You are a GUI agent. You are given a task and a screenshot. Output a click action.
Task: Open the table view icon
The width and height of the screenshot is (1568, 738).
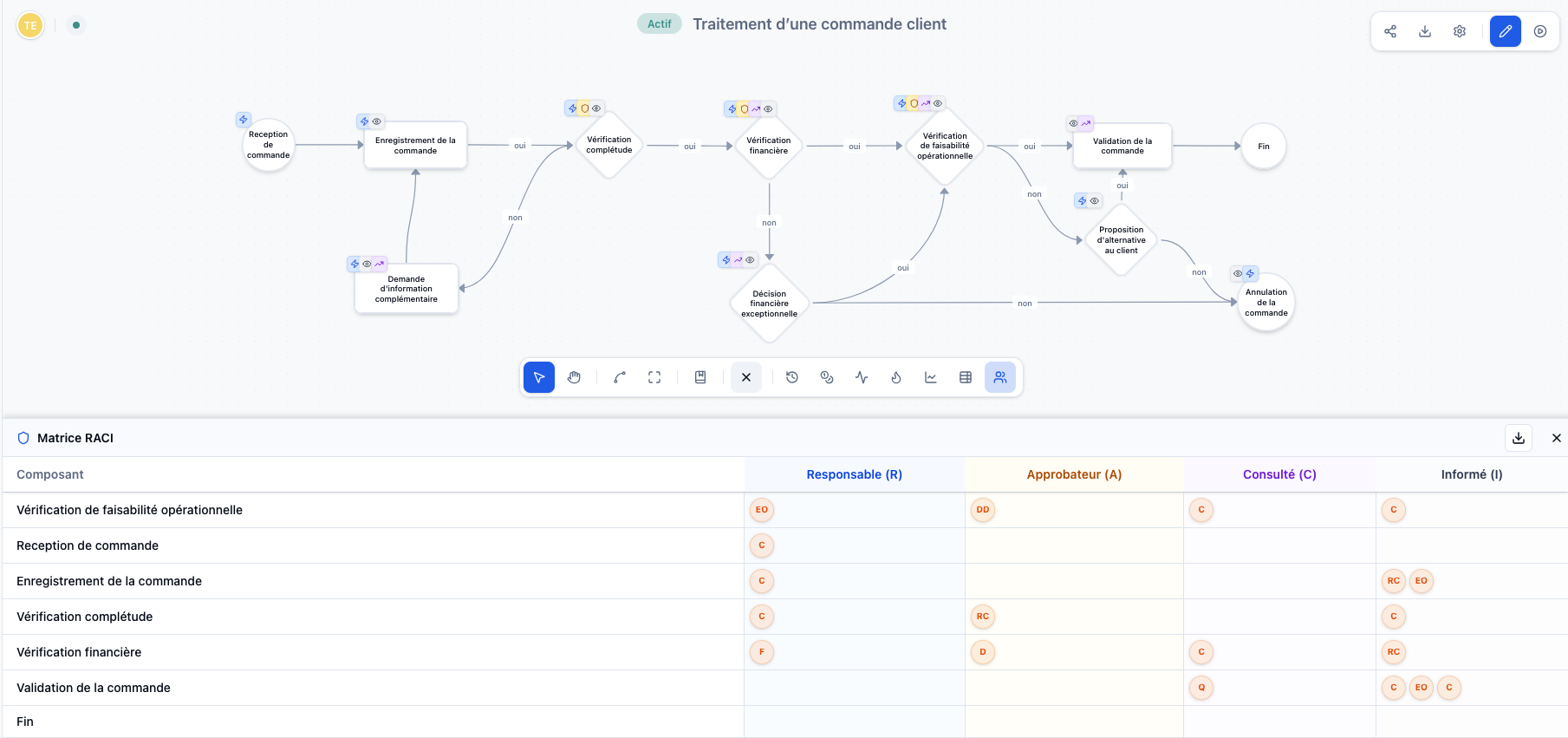point(966,377)
